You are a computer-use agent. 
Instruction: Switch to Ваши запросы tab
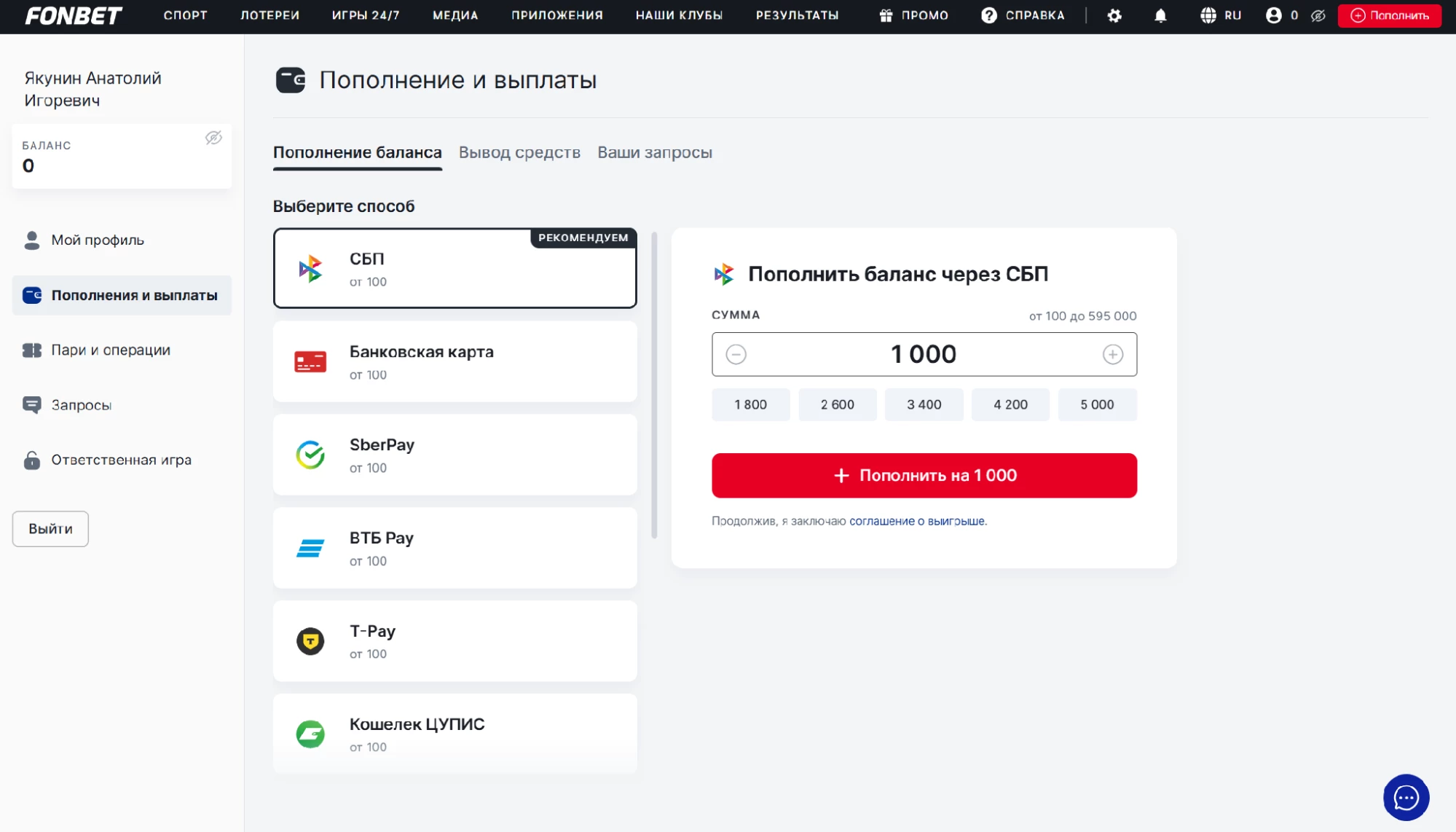pos(655,152)
